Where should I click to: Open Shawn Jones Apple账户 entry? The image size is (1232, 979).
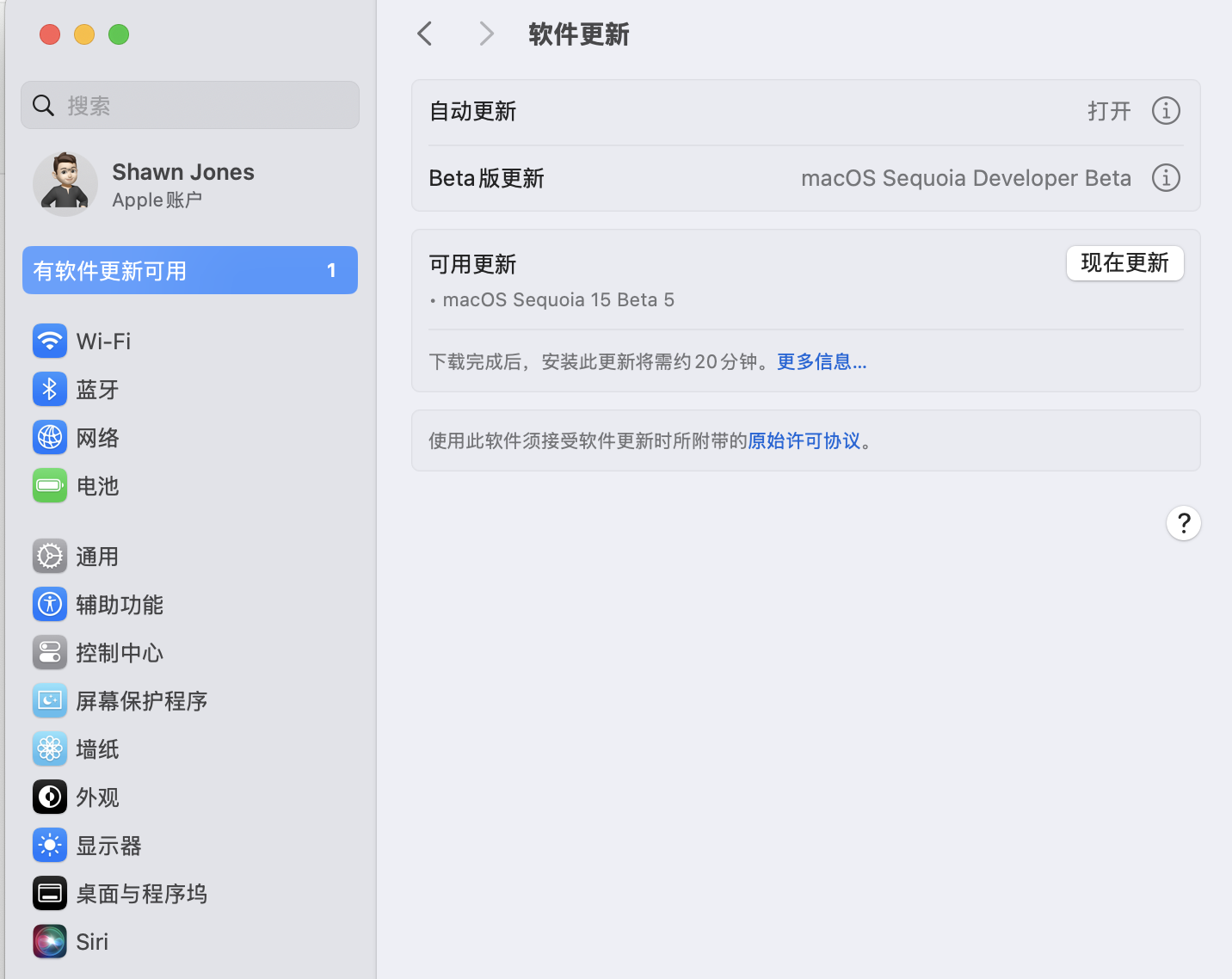[x=190, y=184]
